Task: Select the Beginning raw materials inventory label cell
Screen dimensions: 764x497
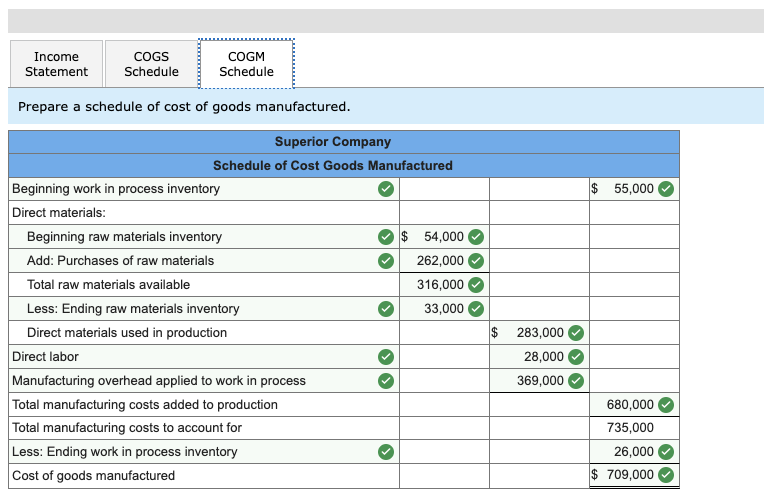Action: [x=204, y=237]
